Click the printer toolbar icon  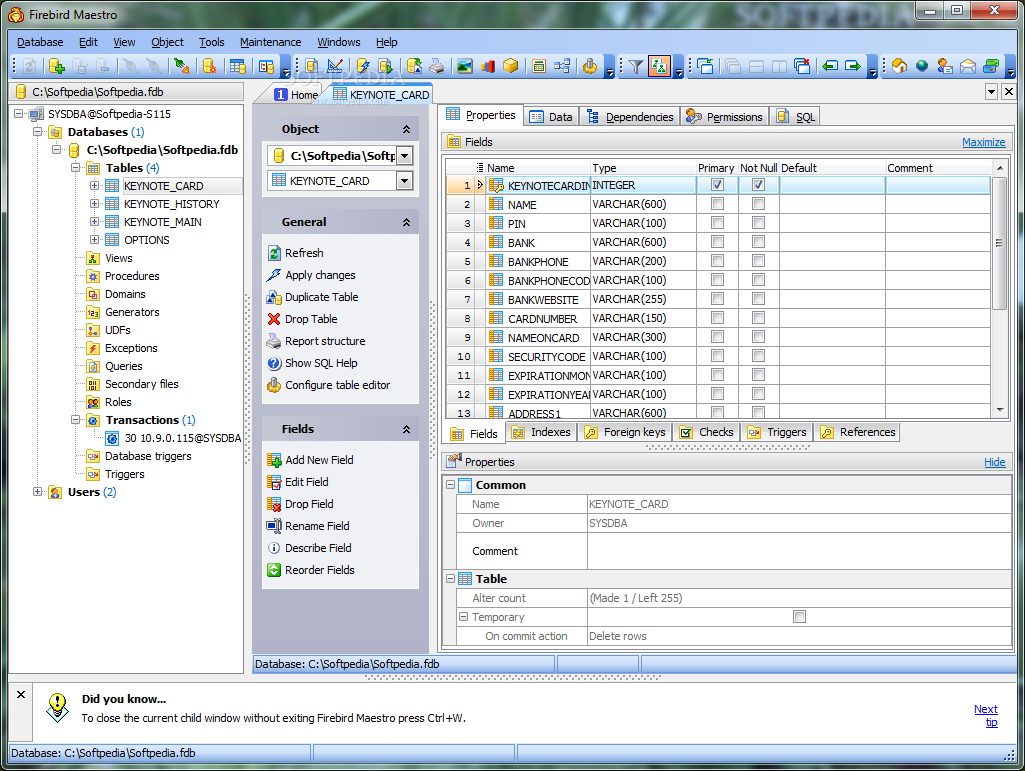pyautogui.click(x=437, y=66)
